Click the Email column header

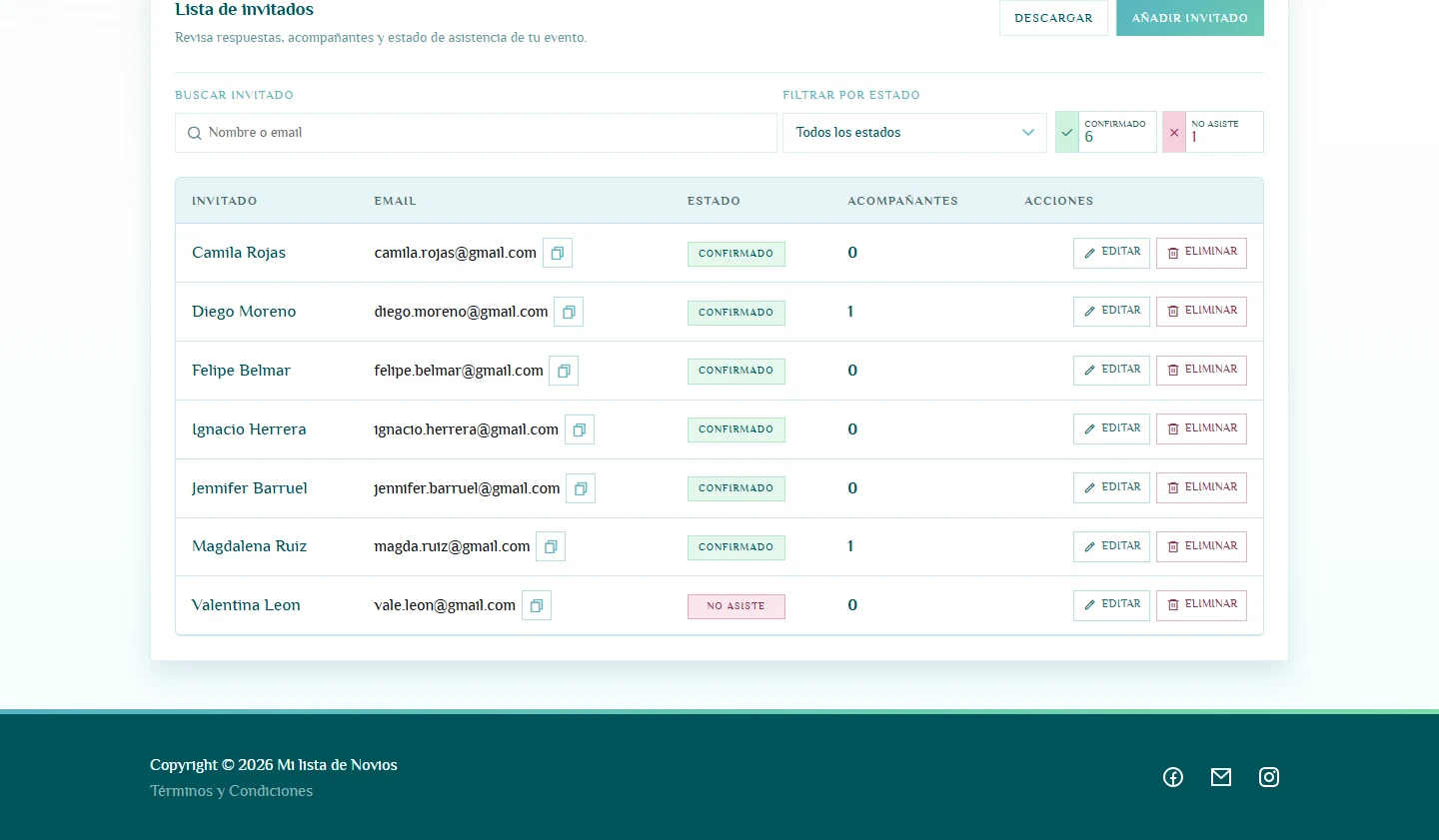(x=395, y=201)
